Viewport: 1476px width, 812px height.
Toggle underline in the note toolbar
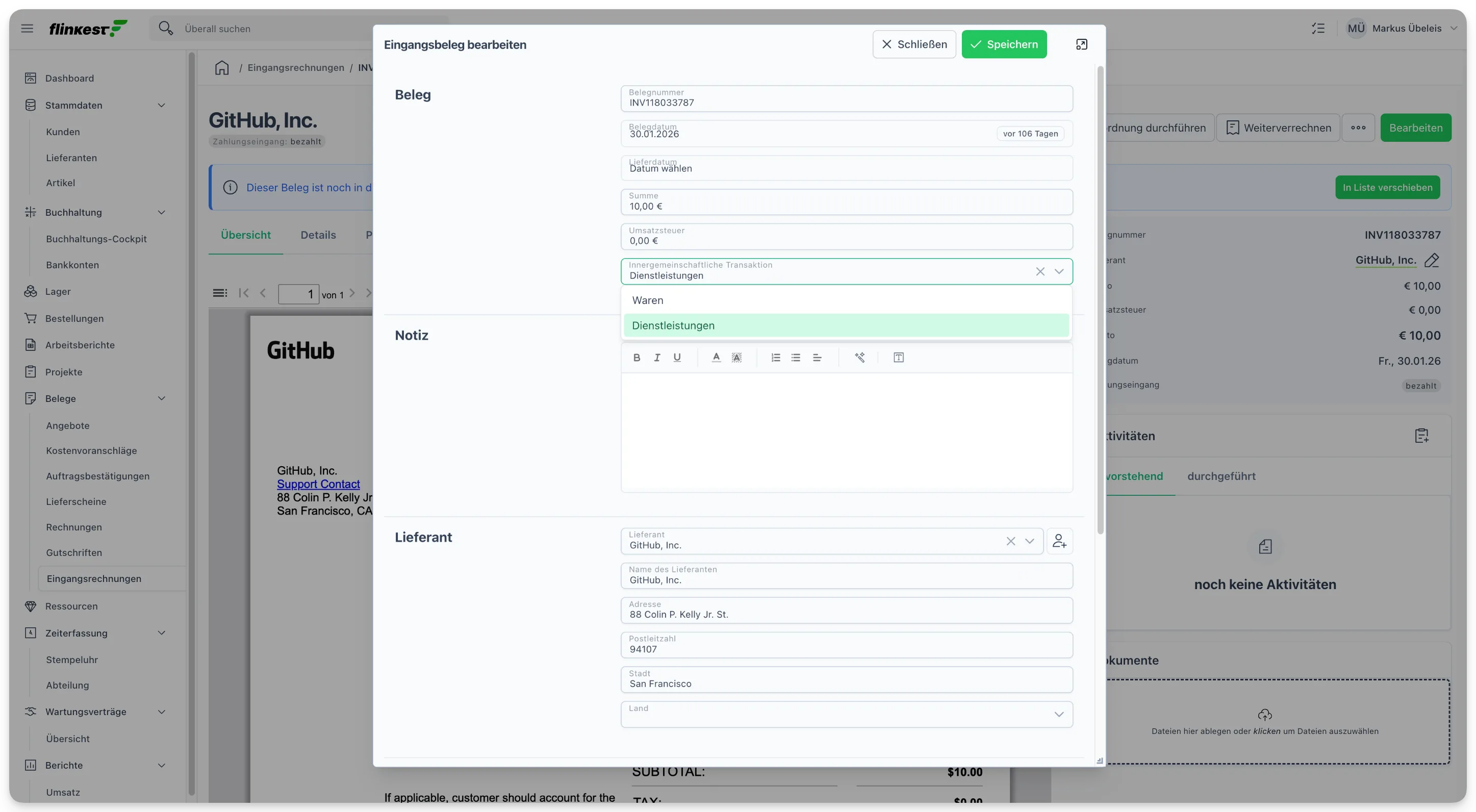[677, 358]
